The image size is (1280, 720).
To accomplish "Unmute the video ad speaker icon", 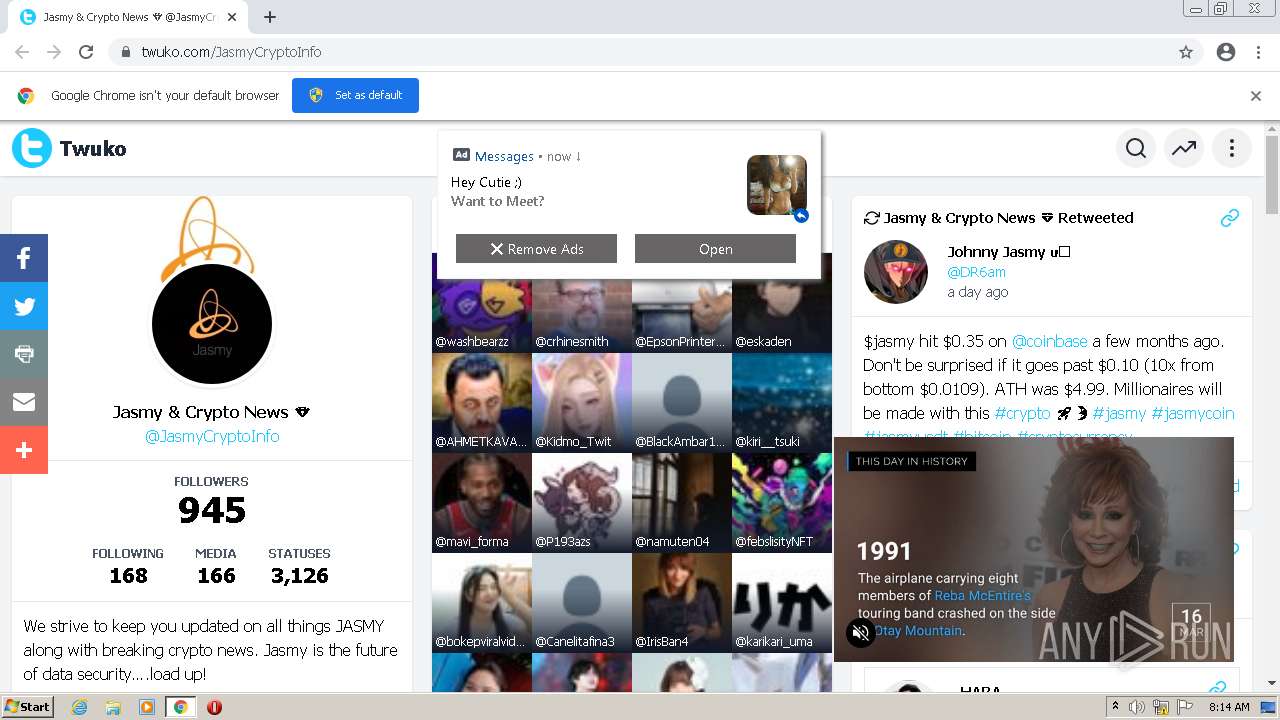I will tap(861, 632).
